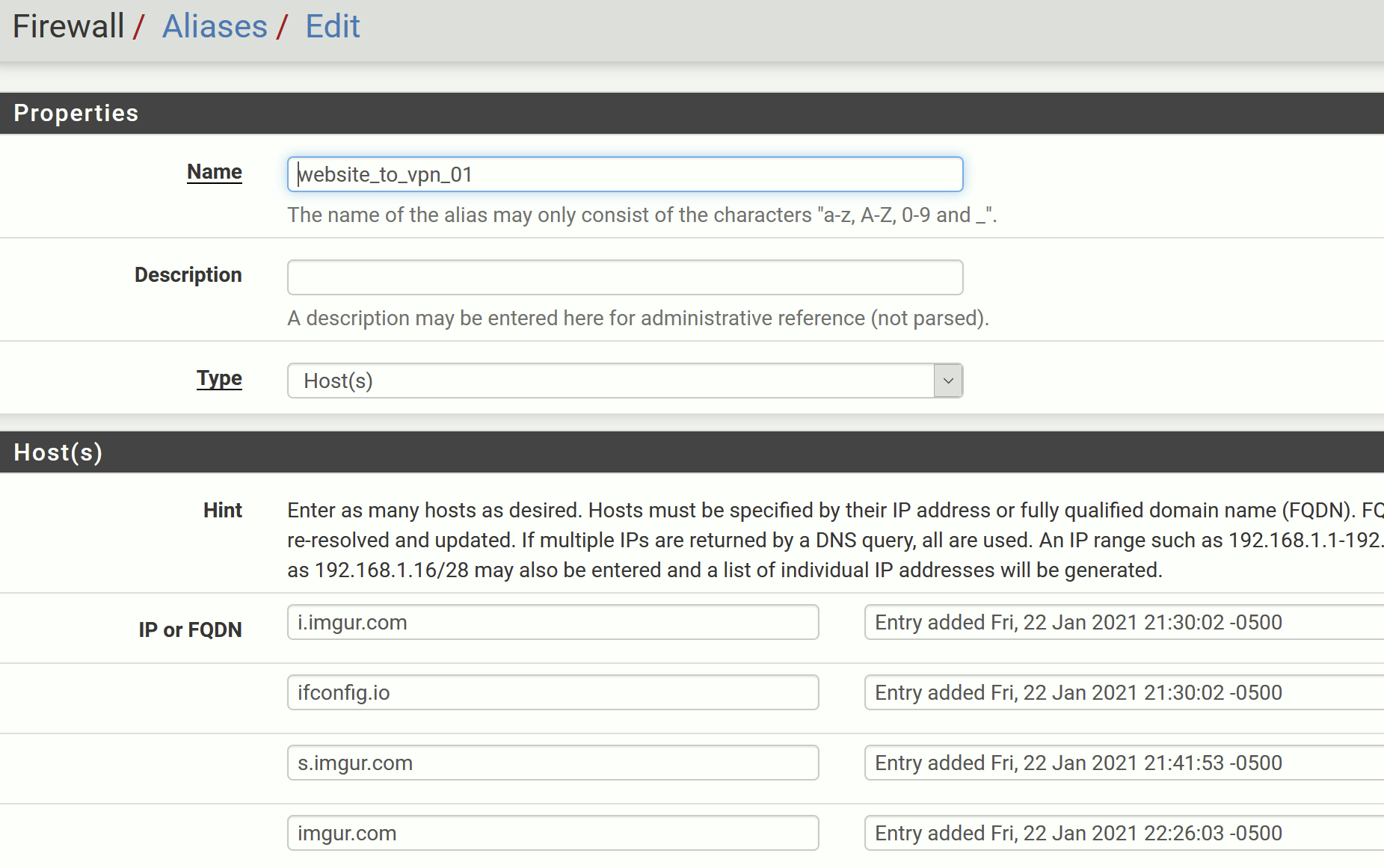Click the ifconfig.io host entry field
The image size is (1384, 868).
coord(553,692)
